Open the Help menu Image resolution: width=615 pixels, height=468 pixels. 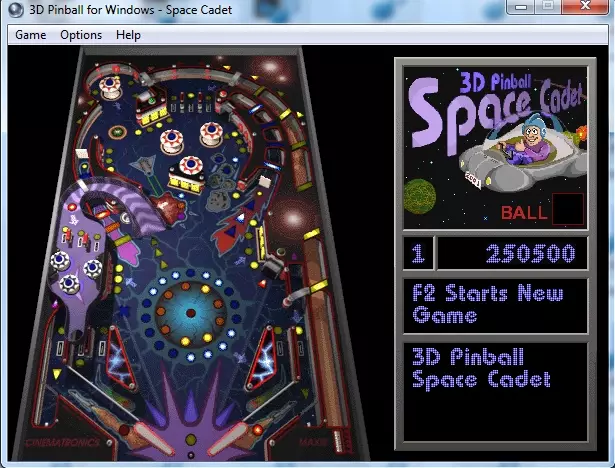[128, 35]
